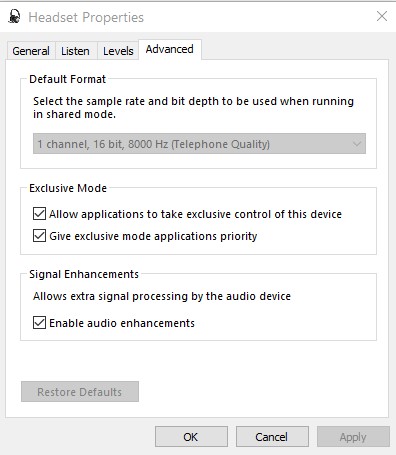Viewport: 396px width, 455px height.
Task: Confirm with the OK button
Action: pos(191,437)
